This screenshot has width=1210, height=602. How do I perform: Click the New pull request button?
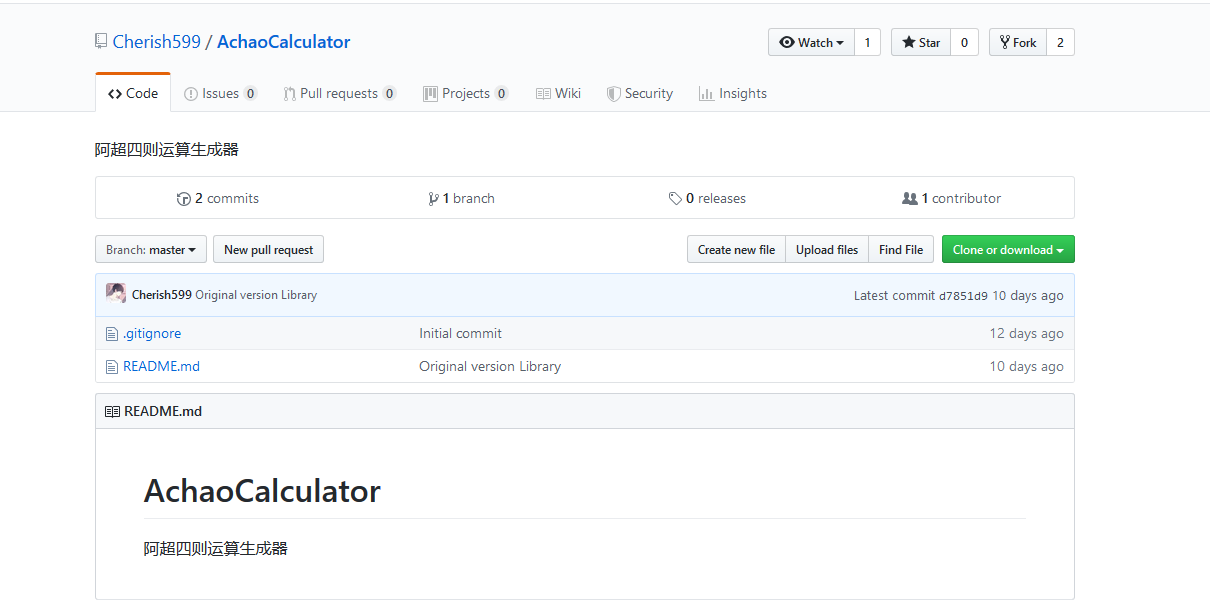pos(268,250)
